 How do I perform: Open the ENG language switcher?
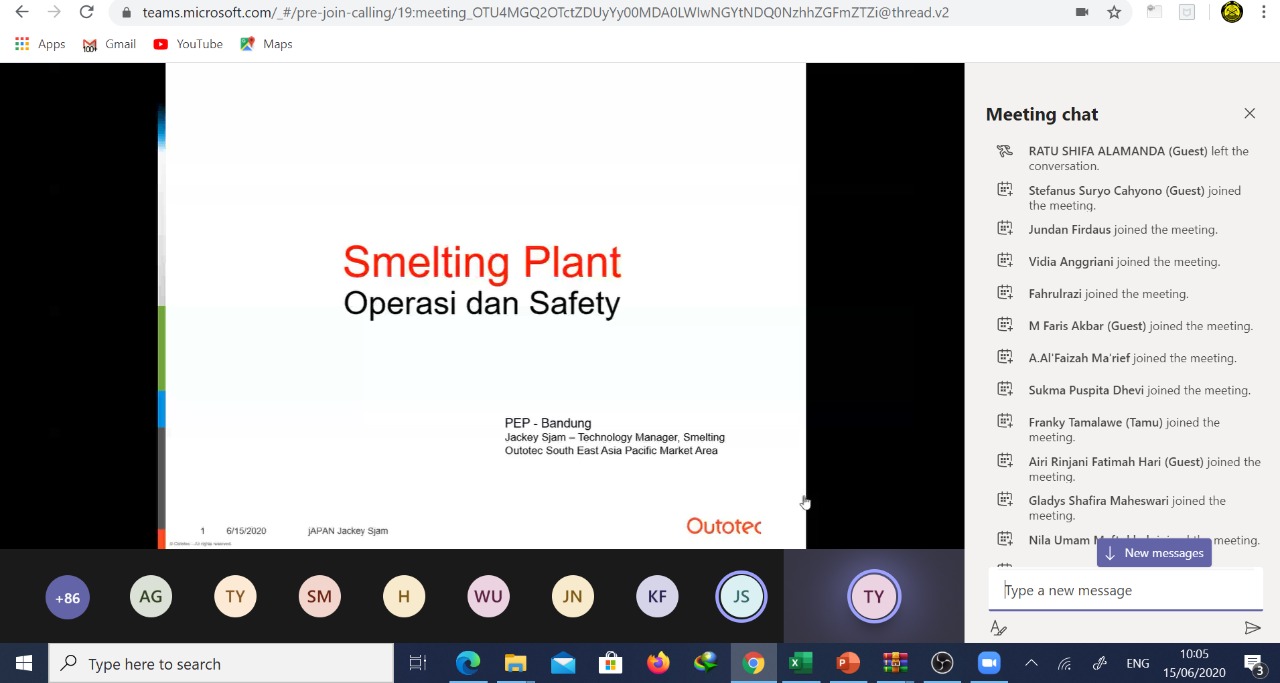(x=1140, y=663)
